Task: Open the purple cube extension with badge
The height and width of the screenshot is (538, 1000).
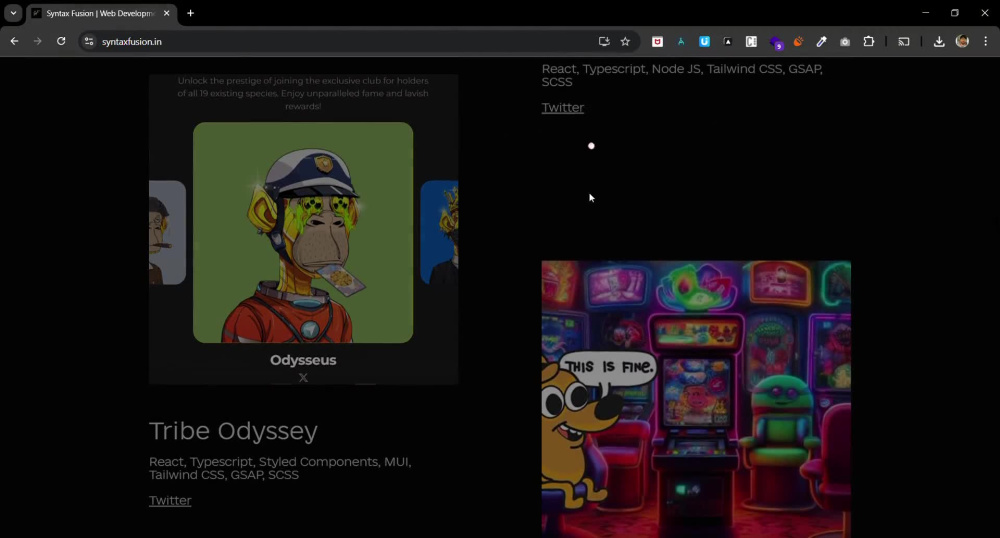Action: (776, 43)
